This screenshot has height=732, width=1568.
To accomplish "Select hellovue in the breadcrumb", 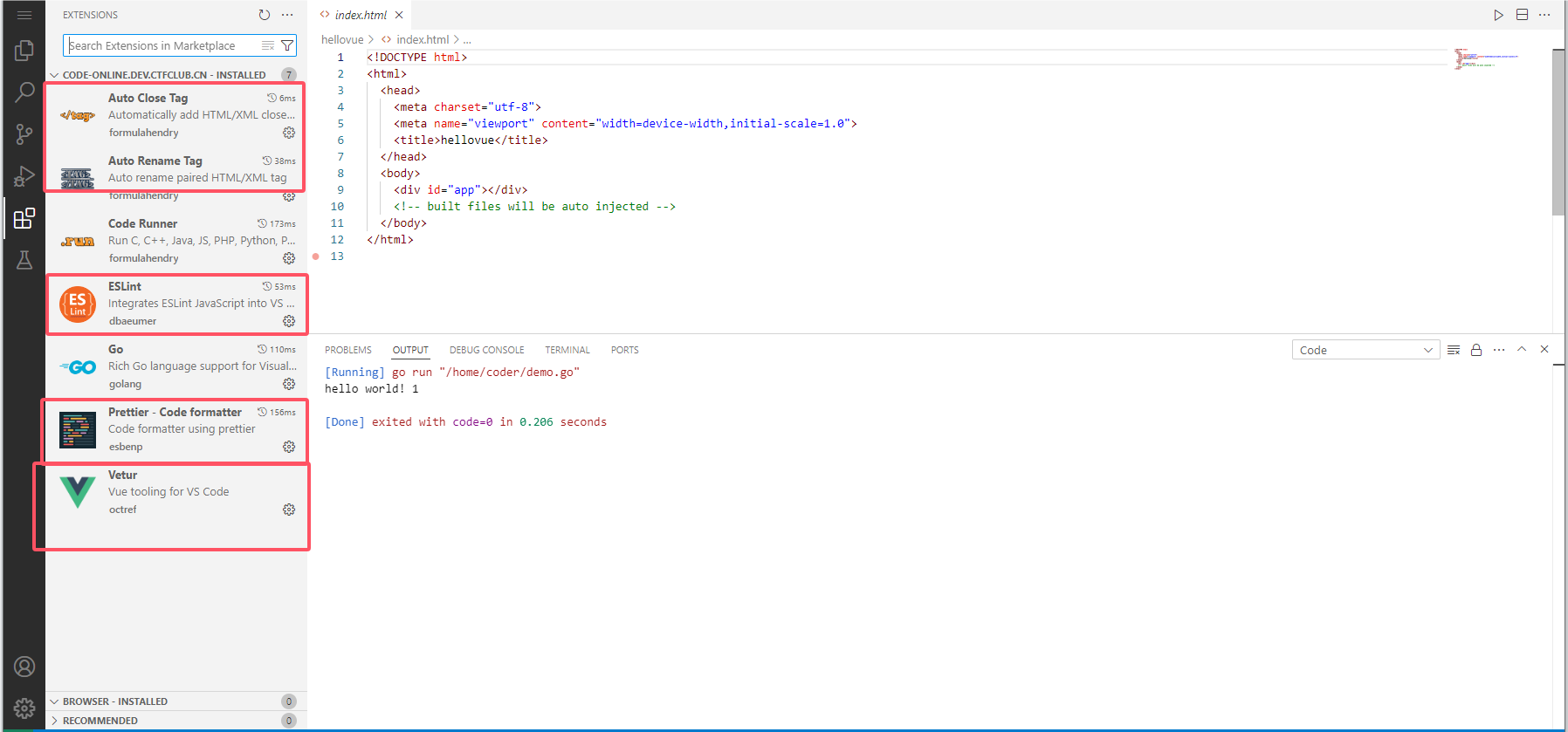I will coord(342,39).
